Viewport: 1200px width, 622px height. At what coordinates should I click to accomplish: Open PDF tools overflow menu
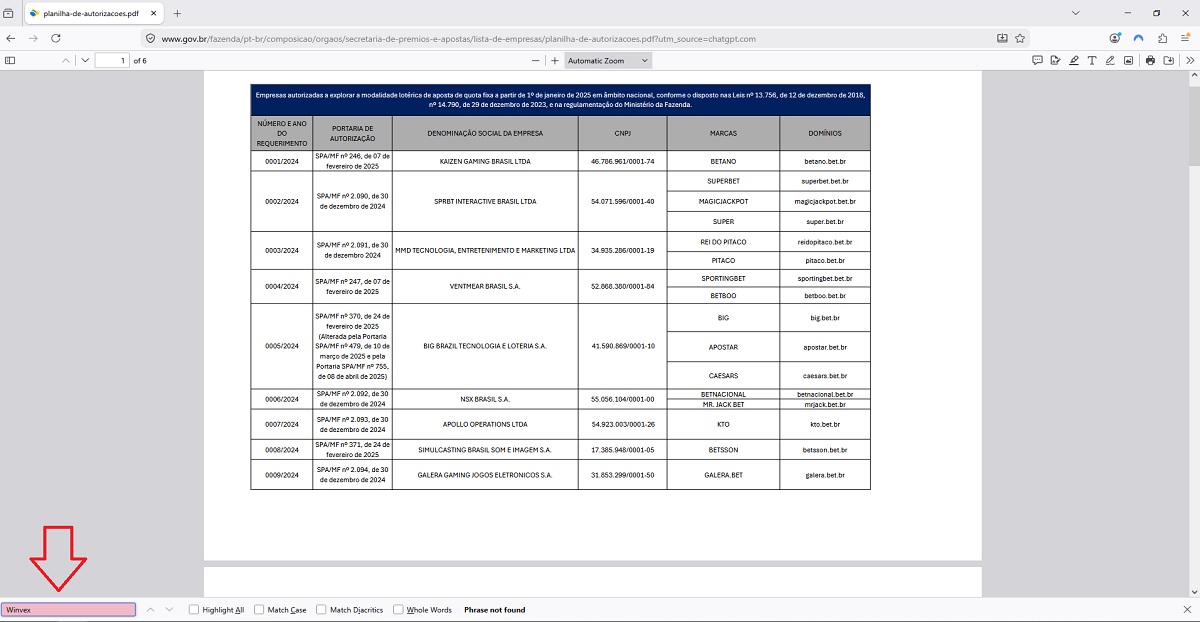(1190, 60)
